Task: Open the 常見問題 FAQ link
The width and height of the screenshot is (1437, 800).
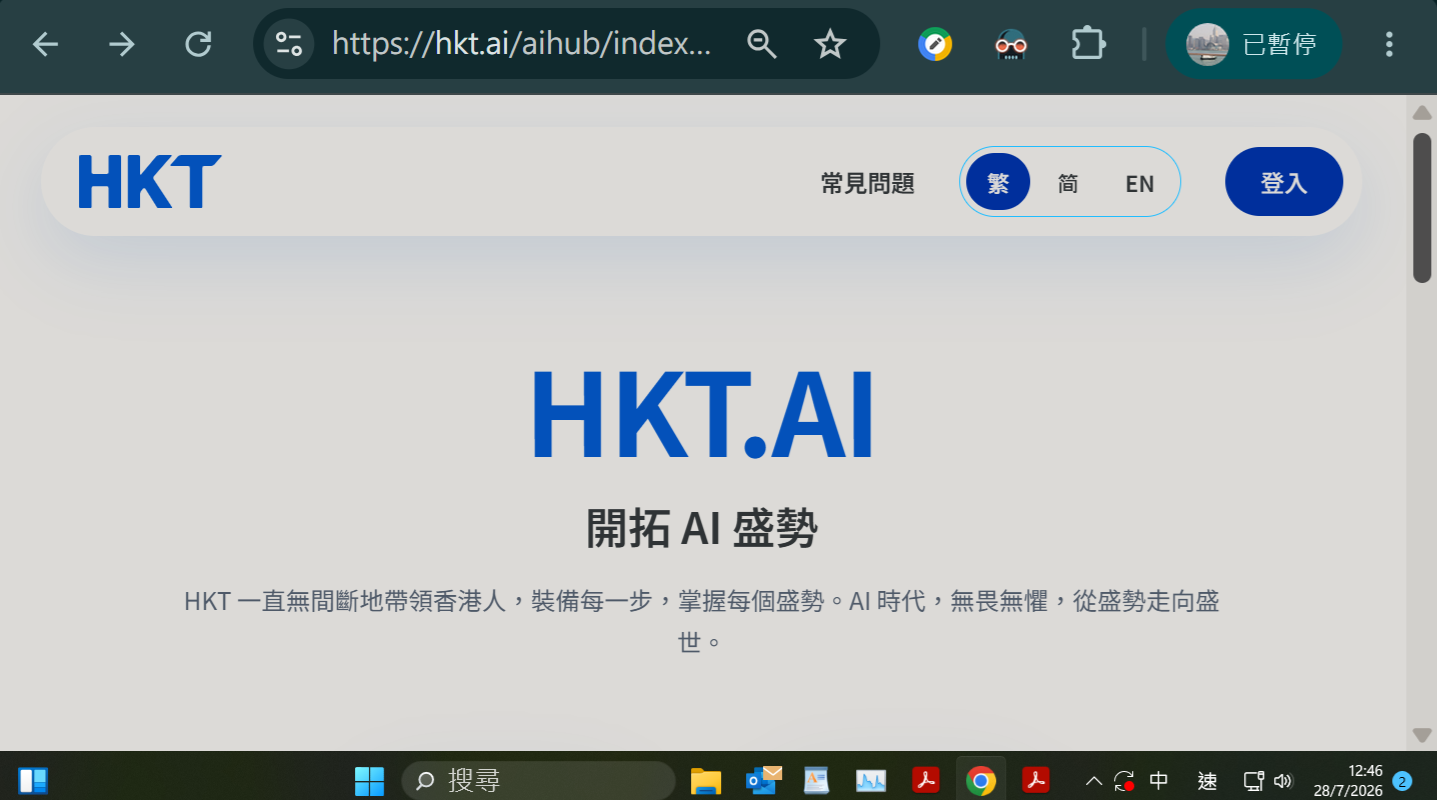Action: [x=867, y=183]
